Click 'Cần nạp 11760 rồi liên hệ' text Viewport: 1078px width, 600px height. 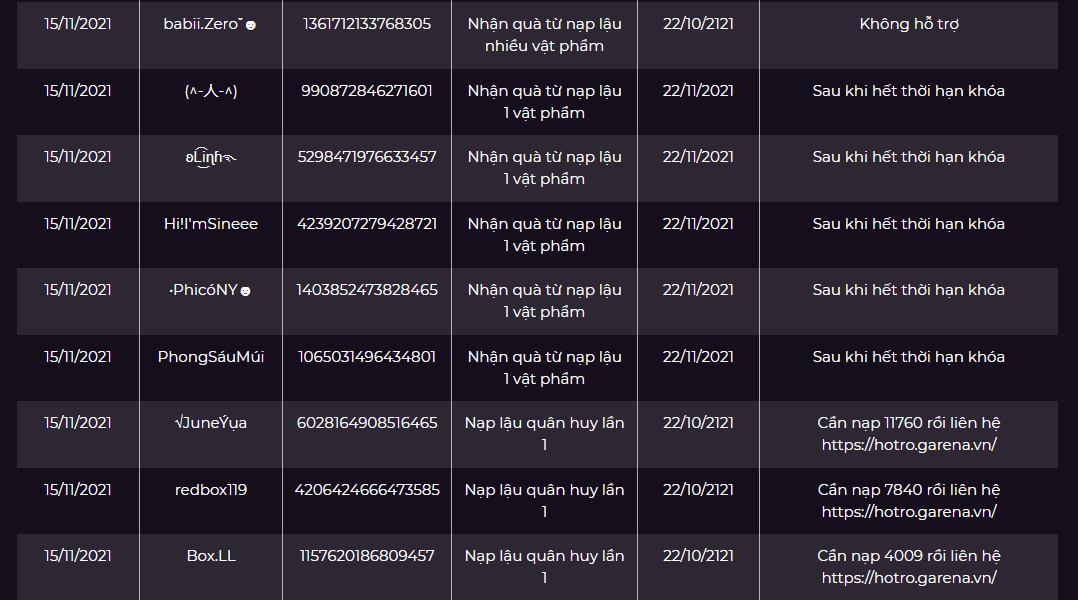pos(909,423)
